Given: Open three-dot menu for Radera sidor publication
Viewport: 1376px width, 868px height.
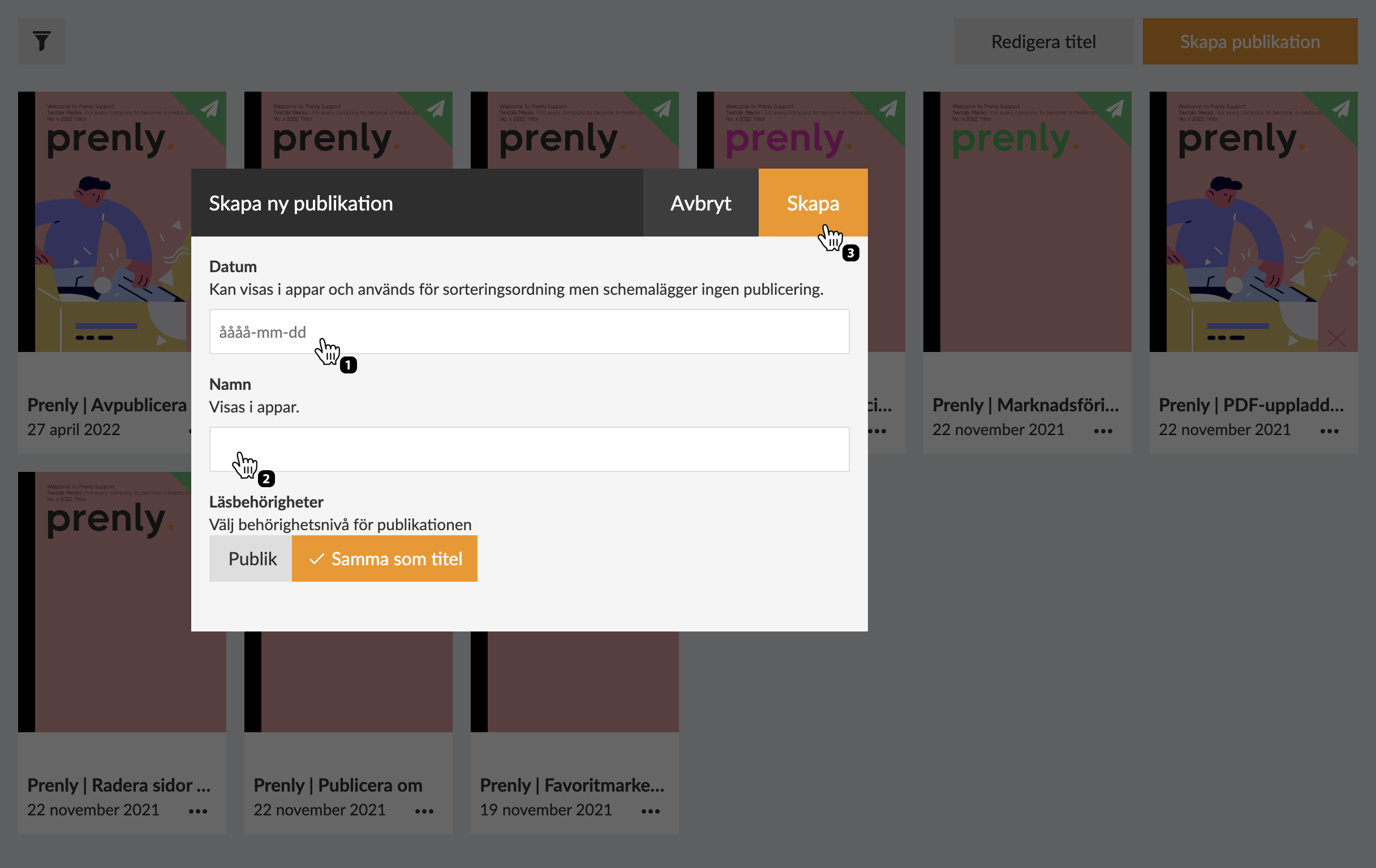Looking at the screenshot, I should [x=197, y=811].
